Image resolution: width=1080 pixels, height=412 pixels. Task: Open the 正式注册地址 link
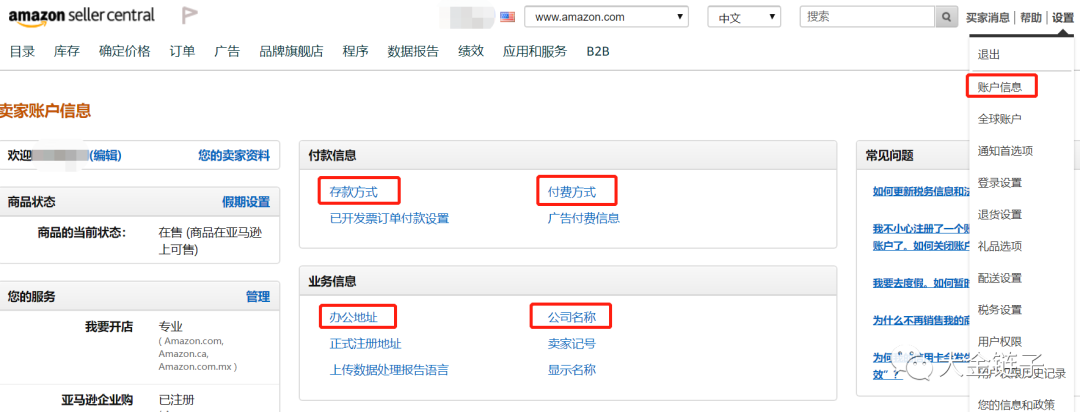pyautogui.click(x=365, y=344)
